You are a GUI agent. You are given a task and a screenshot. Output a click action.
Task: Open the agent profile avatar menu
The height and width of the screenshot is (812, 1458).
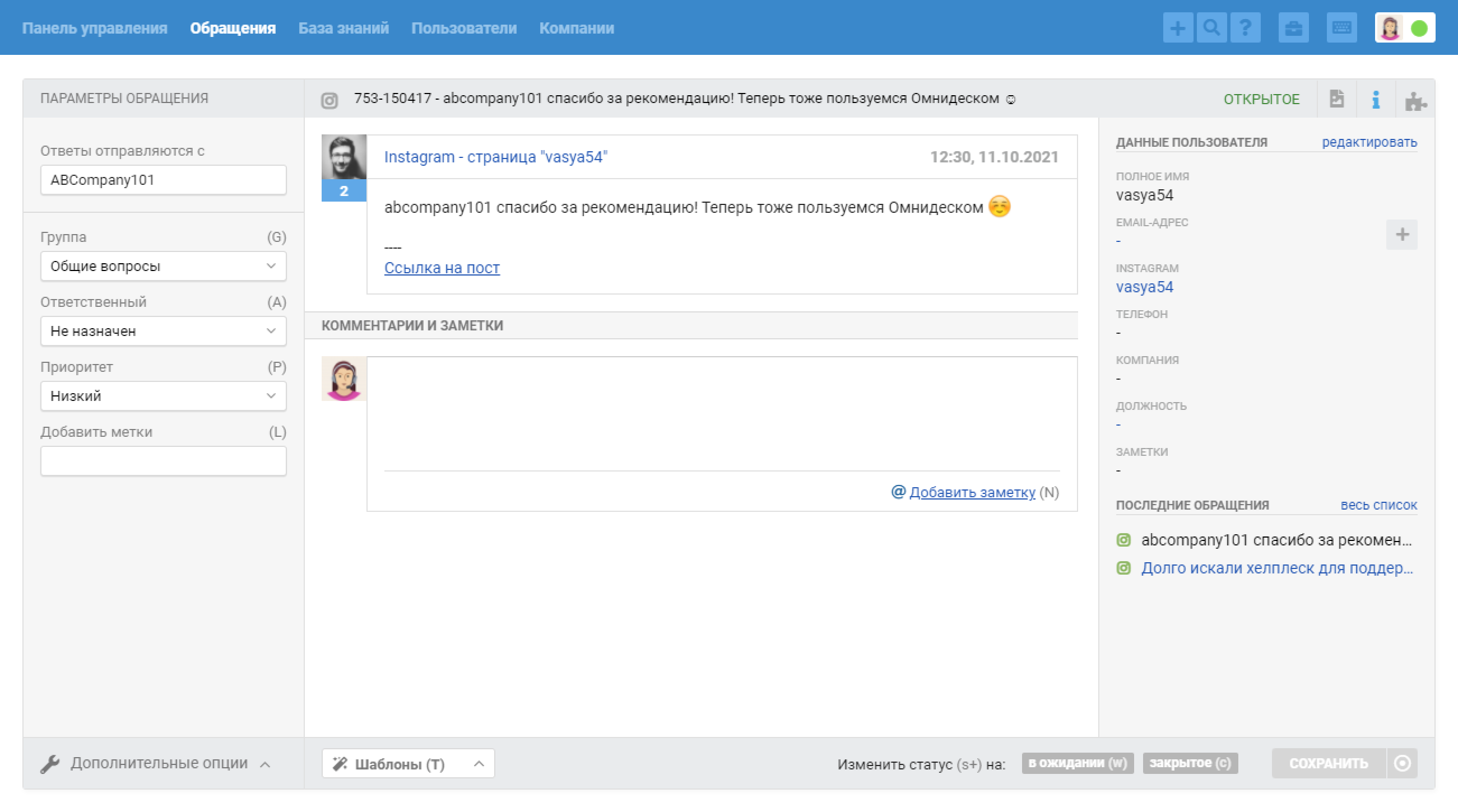click(1390, 27)
